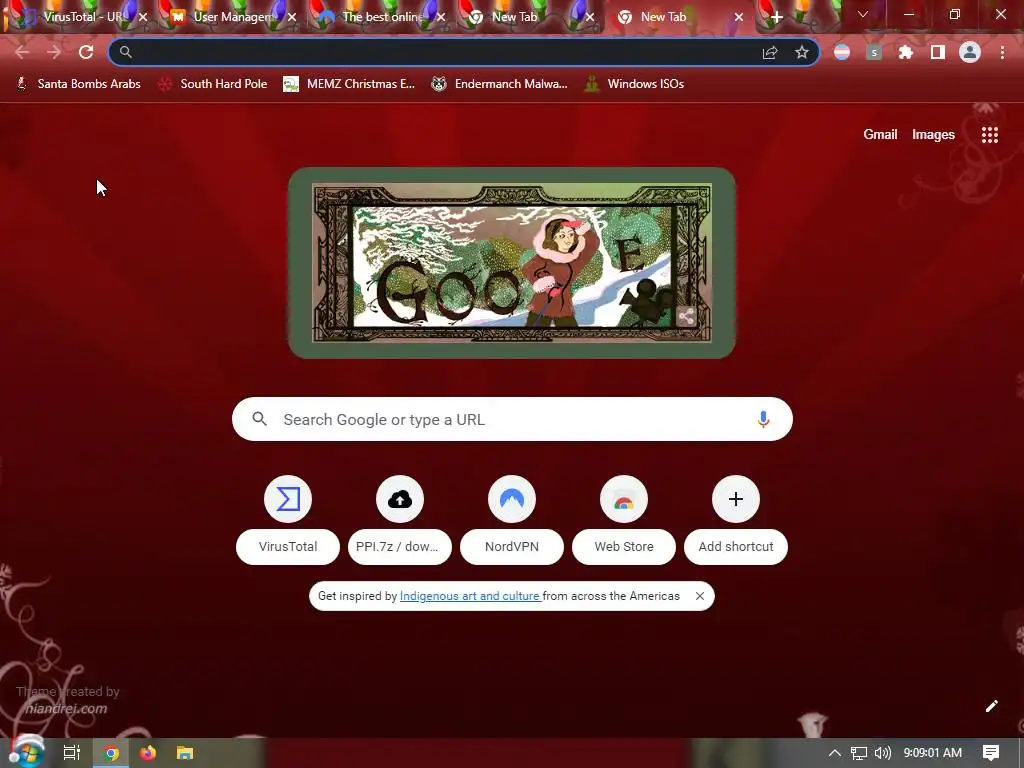
Task: Click the browser forward arrow
Action: coord(54,52)
